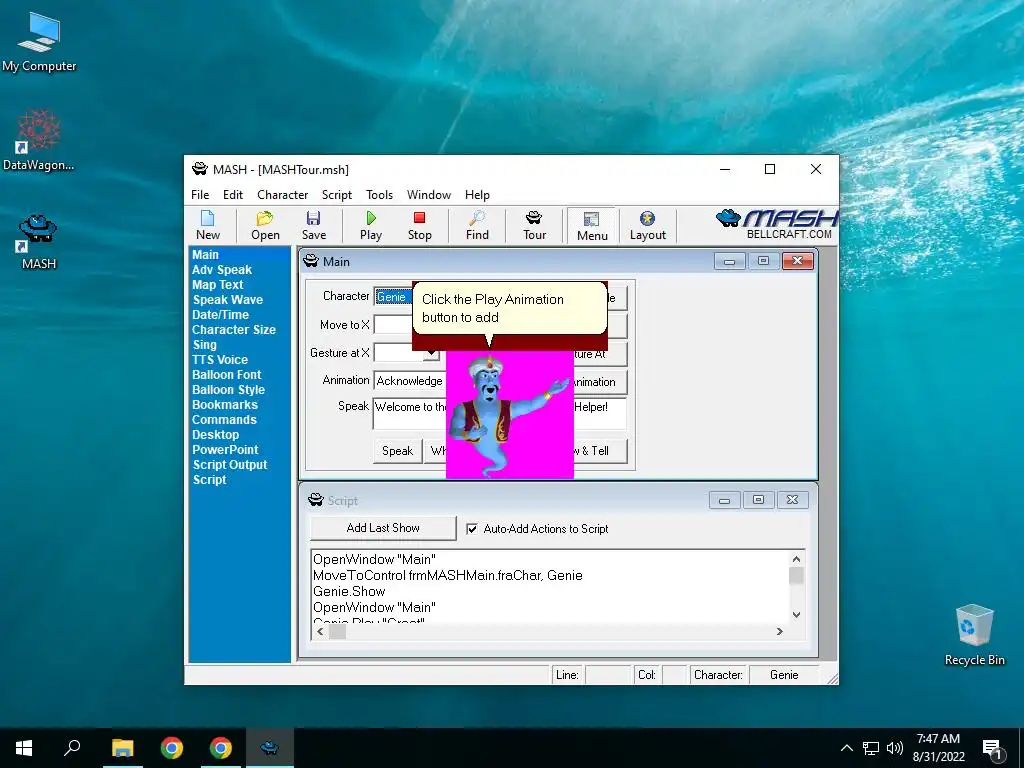
Task: Start the Tour from the toolbar
Action: 534,225
